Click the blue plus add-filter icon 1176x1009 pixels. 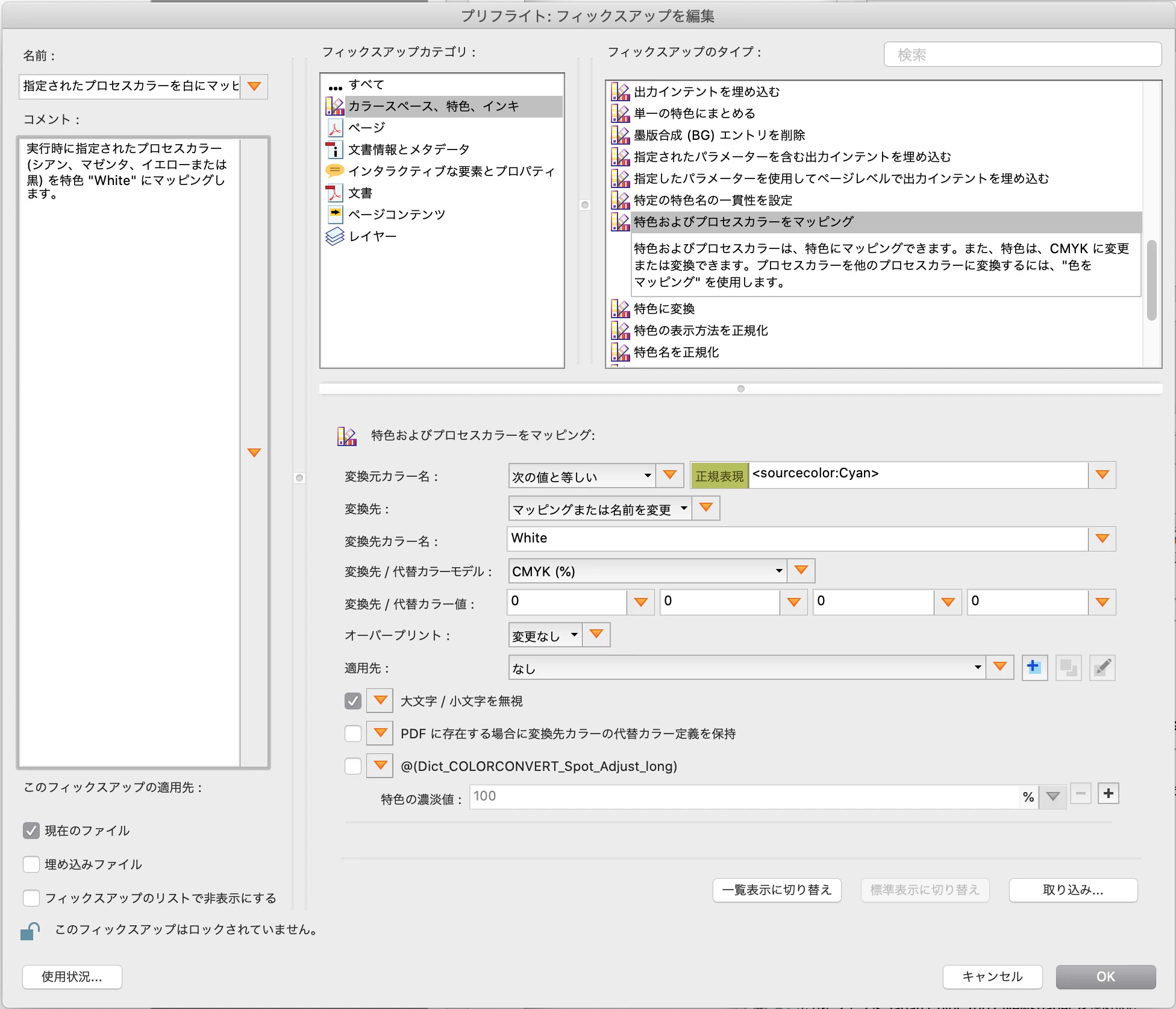[x=1034, y=667]
